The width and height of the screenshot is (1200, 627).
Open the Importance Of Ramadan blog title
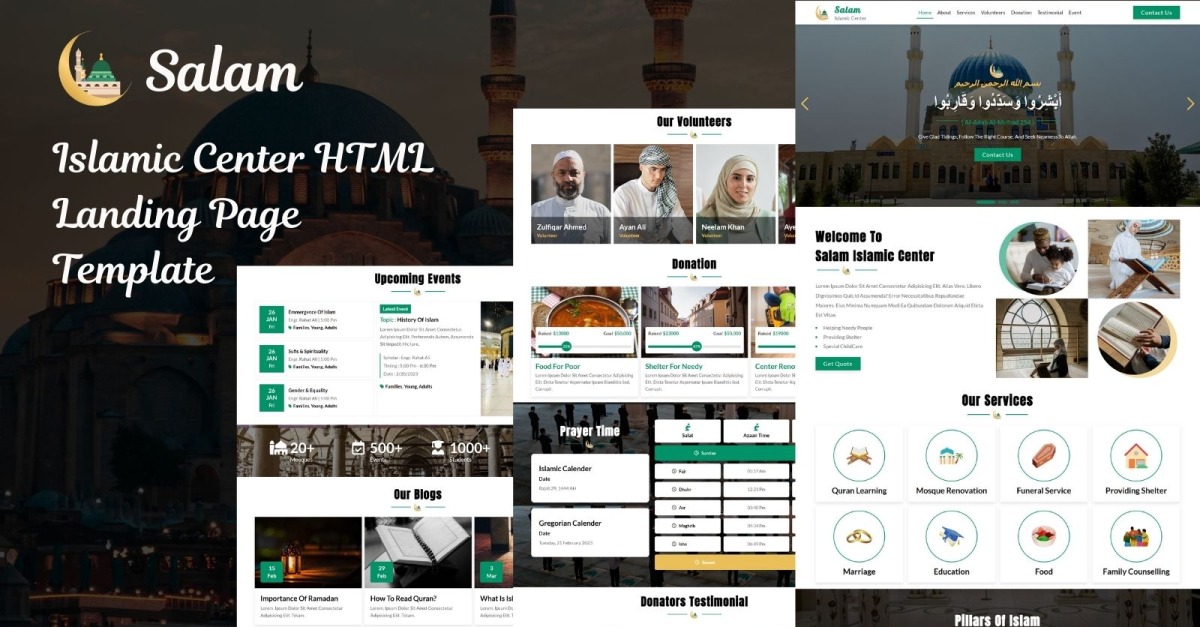tap(299, 598)
